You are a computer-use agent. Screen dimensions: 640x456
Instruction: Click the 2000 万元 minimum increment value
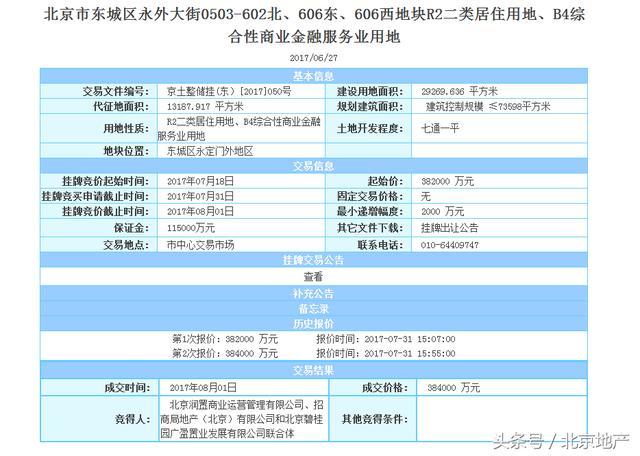(442, 211)
